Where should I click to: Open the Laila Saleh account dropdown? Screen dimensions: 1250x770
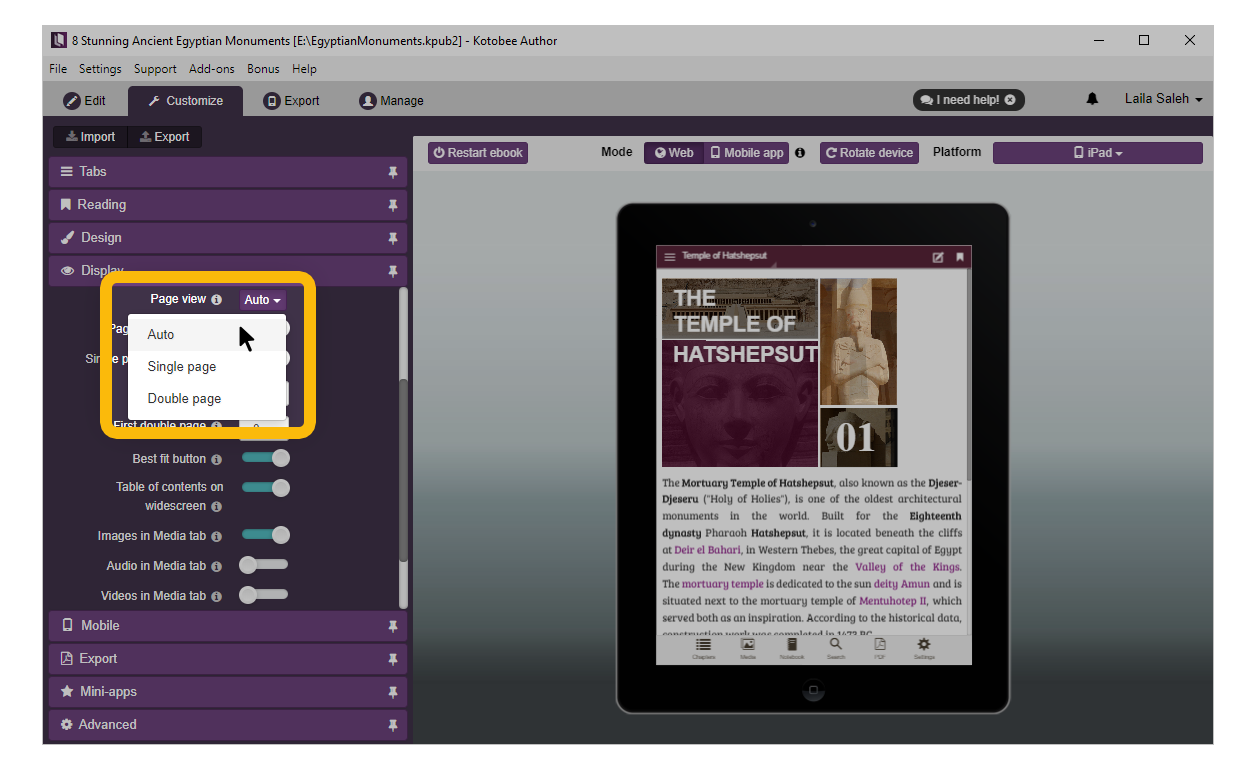tap(1163, 99)
